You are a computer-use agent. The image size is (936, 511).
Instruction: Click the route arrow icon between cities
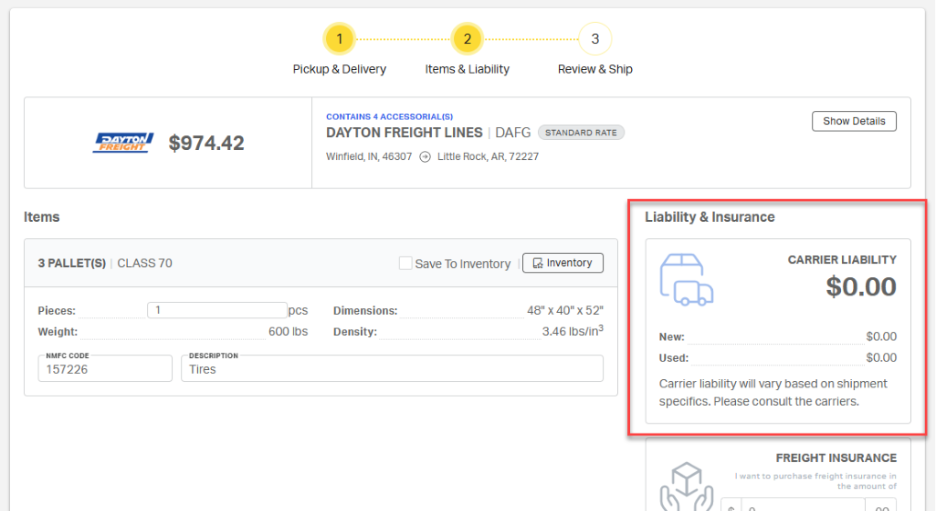[425, 157]
